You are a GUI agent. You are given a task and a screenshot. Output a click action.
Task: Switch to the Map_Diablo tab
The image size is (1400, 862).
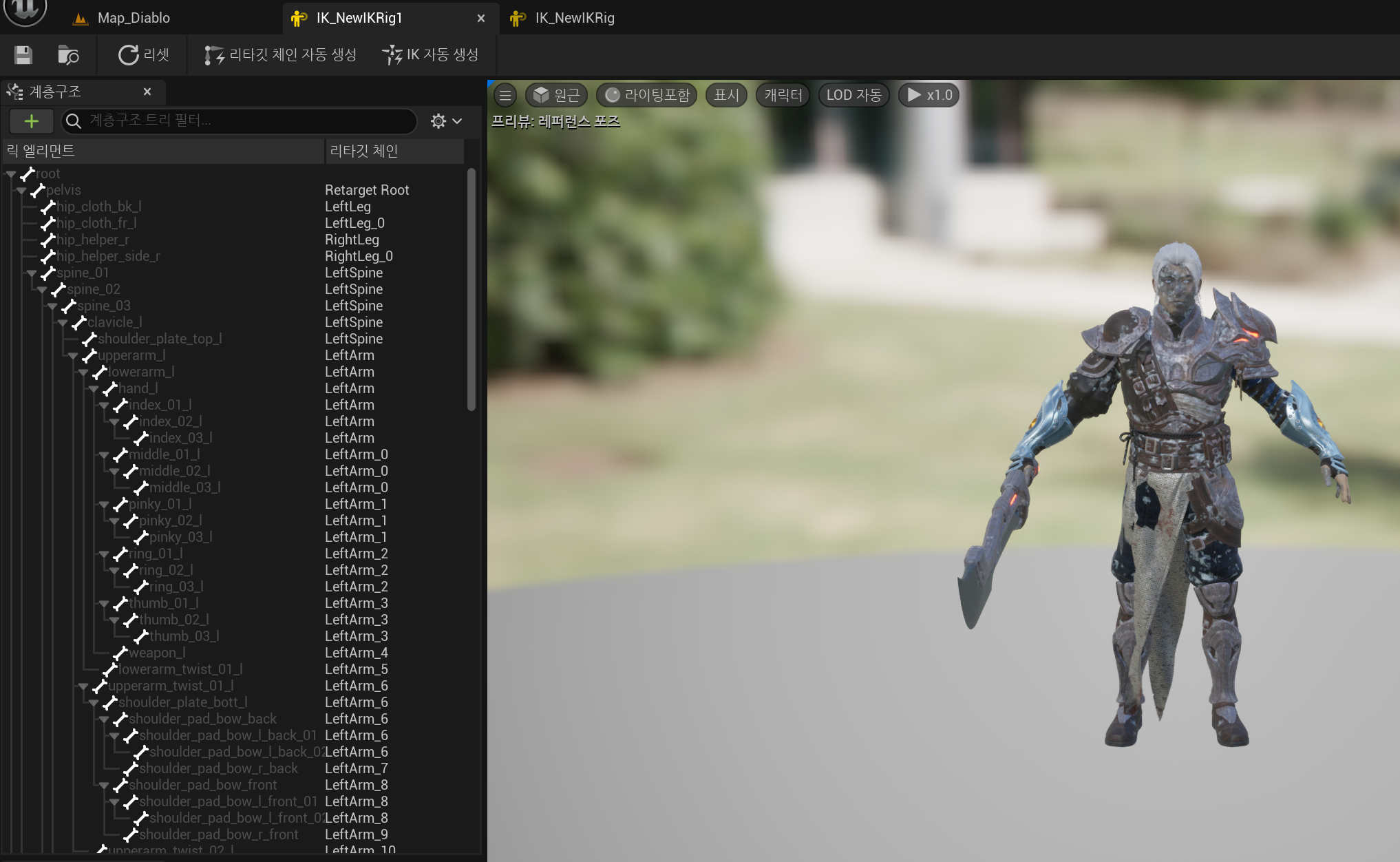134,18
